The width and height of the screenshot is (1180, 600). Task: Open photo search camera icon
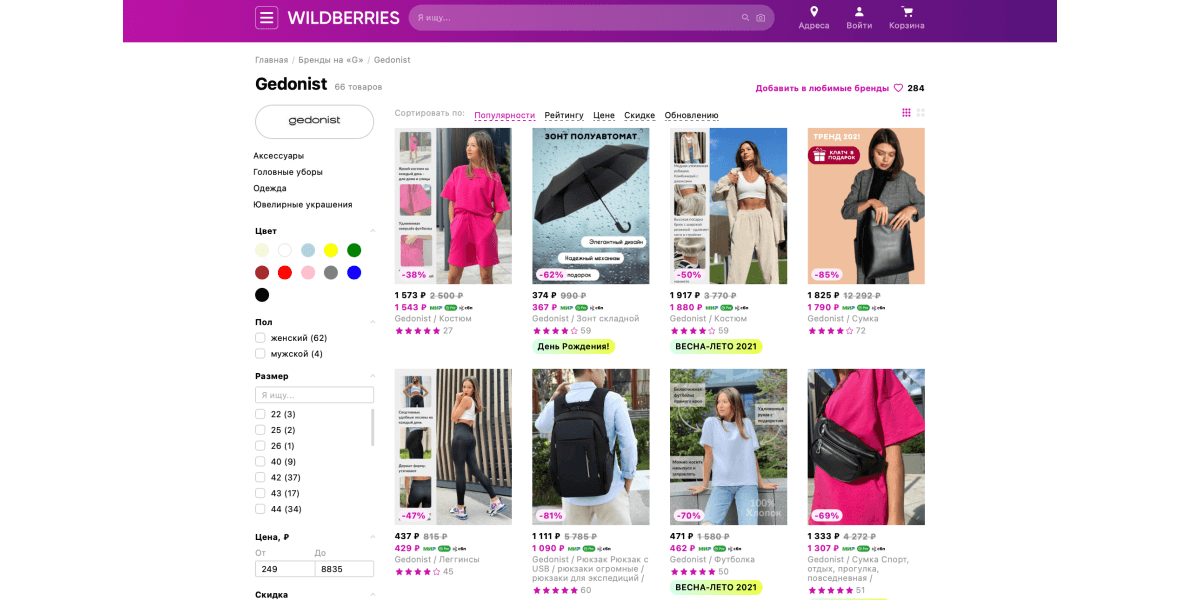[x=761, y=17]
